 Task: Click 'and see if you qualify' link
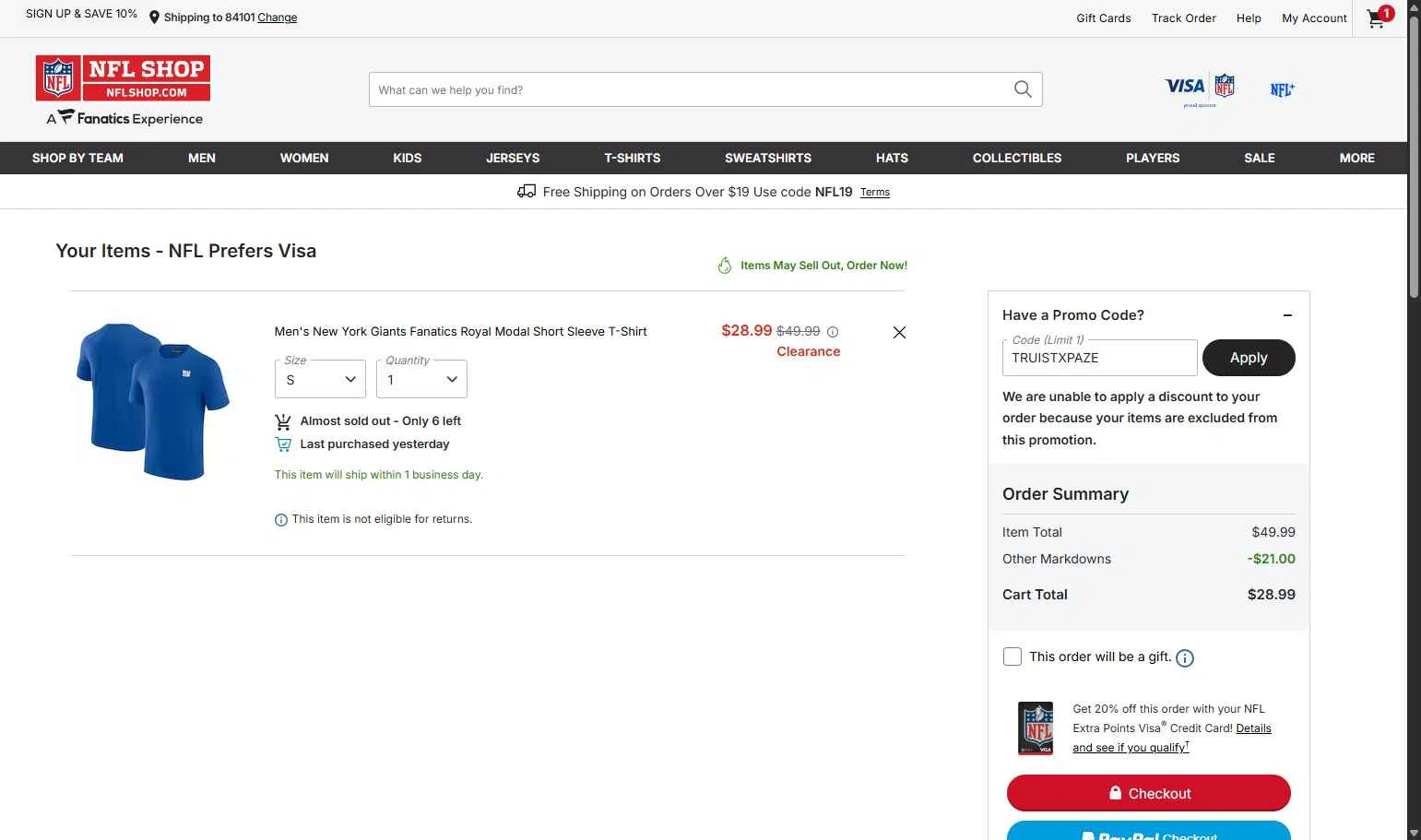1131,748
